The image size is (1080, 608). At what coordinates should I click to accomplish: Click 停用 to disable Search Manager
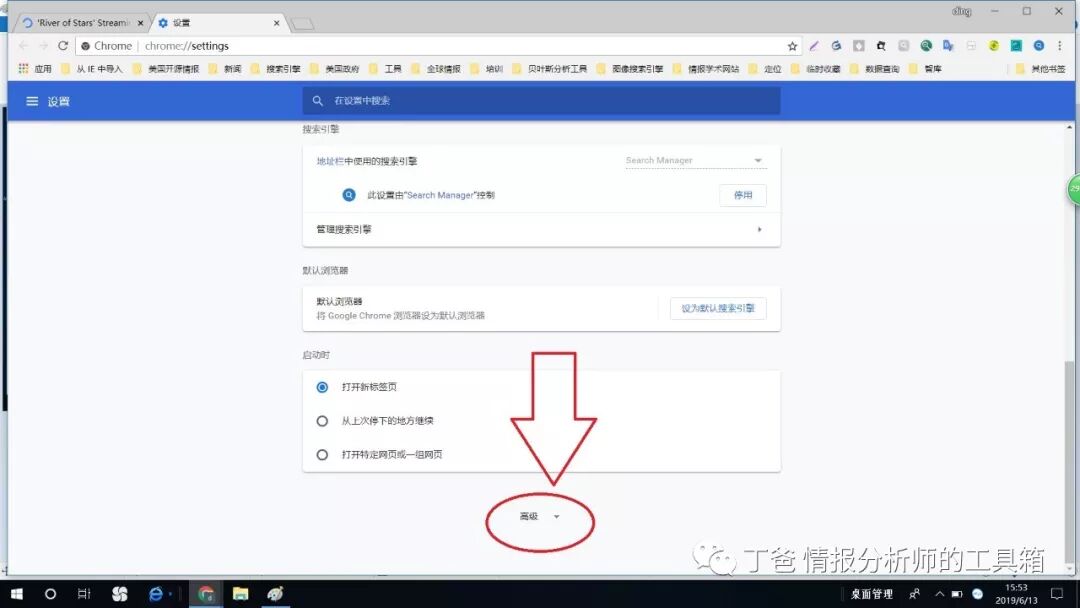[x=742, y=195]
